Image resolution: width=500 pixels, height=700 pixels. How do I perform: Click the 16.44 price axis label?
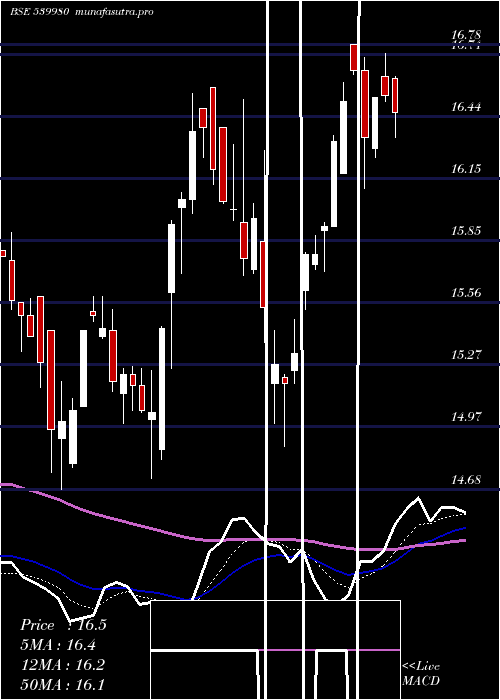466,106
